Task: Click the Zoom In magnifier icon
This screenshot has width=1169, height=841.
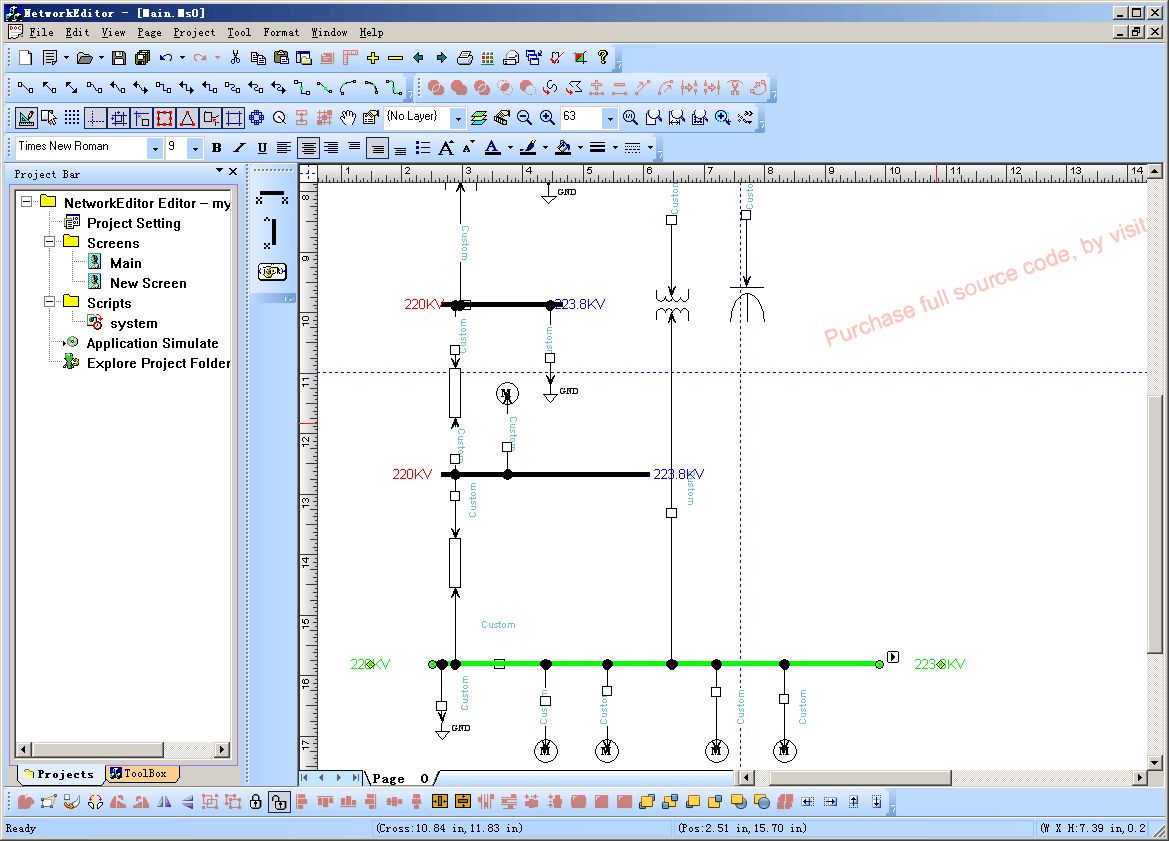Action: click(547, 118)
